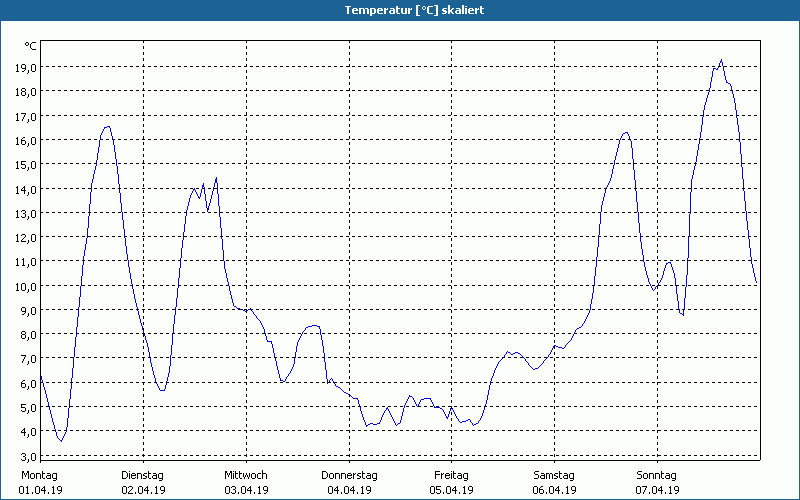Click the 18,0 y-axis label

26,92
